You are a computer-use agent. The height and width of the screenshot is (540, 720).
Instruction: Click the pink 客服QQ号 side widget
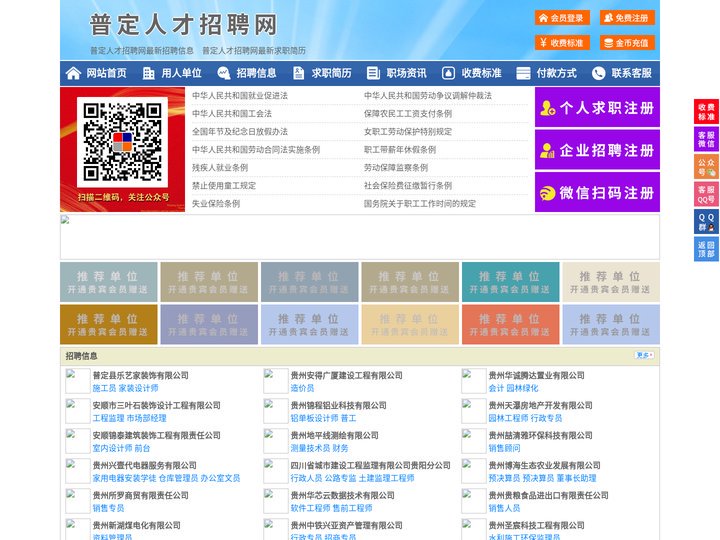706,194
